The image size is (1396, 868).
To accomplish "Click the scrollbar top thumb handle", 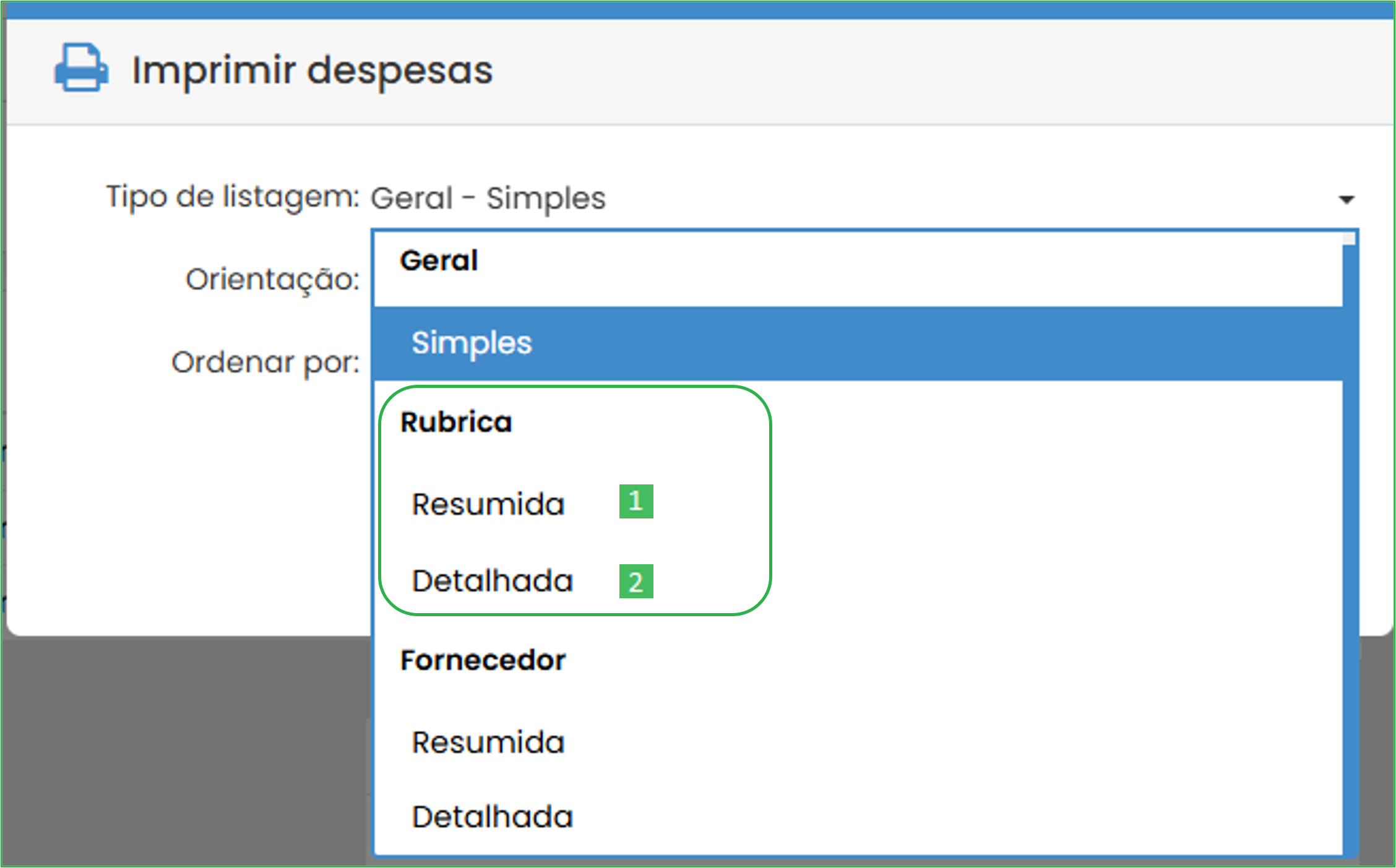I will tap(1350, 239).
